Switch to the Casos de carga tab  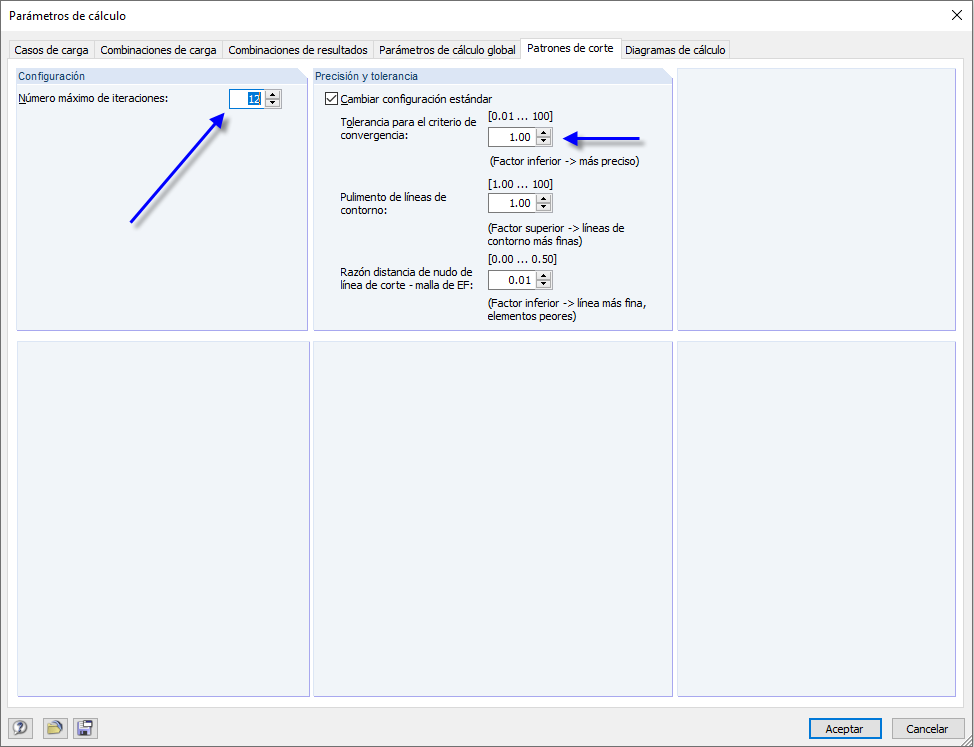[52, 50]
